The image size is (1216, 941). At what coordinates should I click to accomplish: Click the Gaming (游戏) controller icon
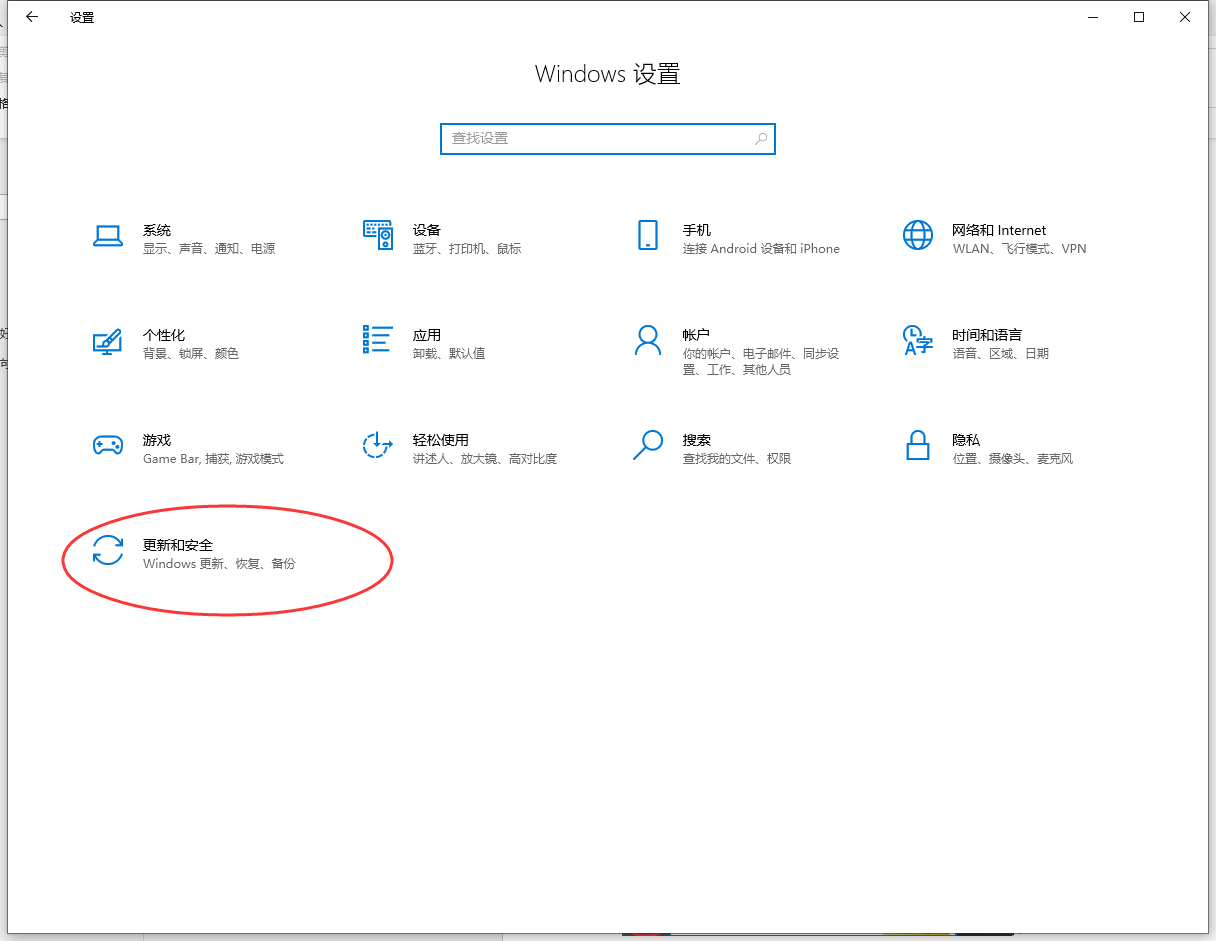click(x=107, y=446)
